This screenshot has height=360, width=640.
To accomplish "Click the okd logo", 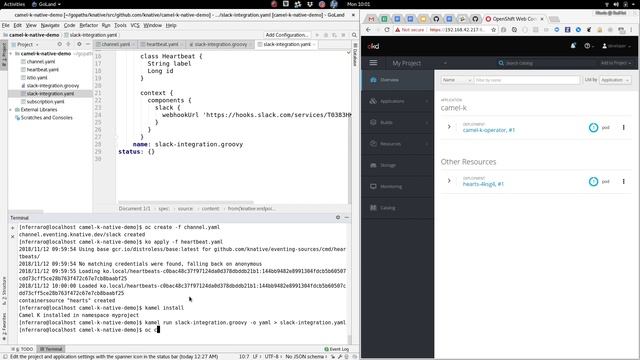I will coord(373,46).
